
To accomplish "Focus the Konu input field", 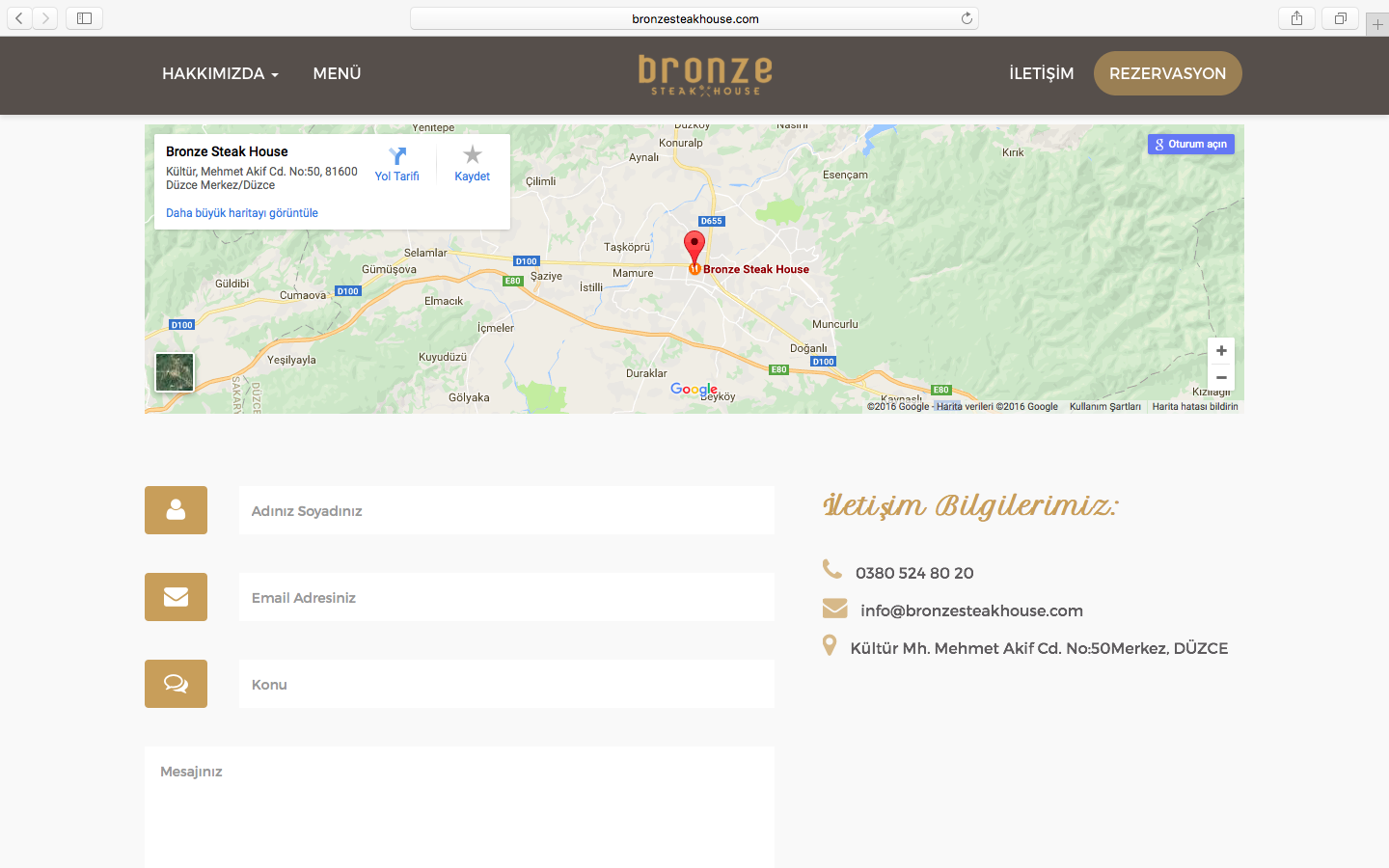I will point(506,684).
